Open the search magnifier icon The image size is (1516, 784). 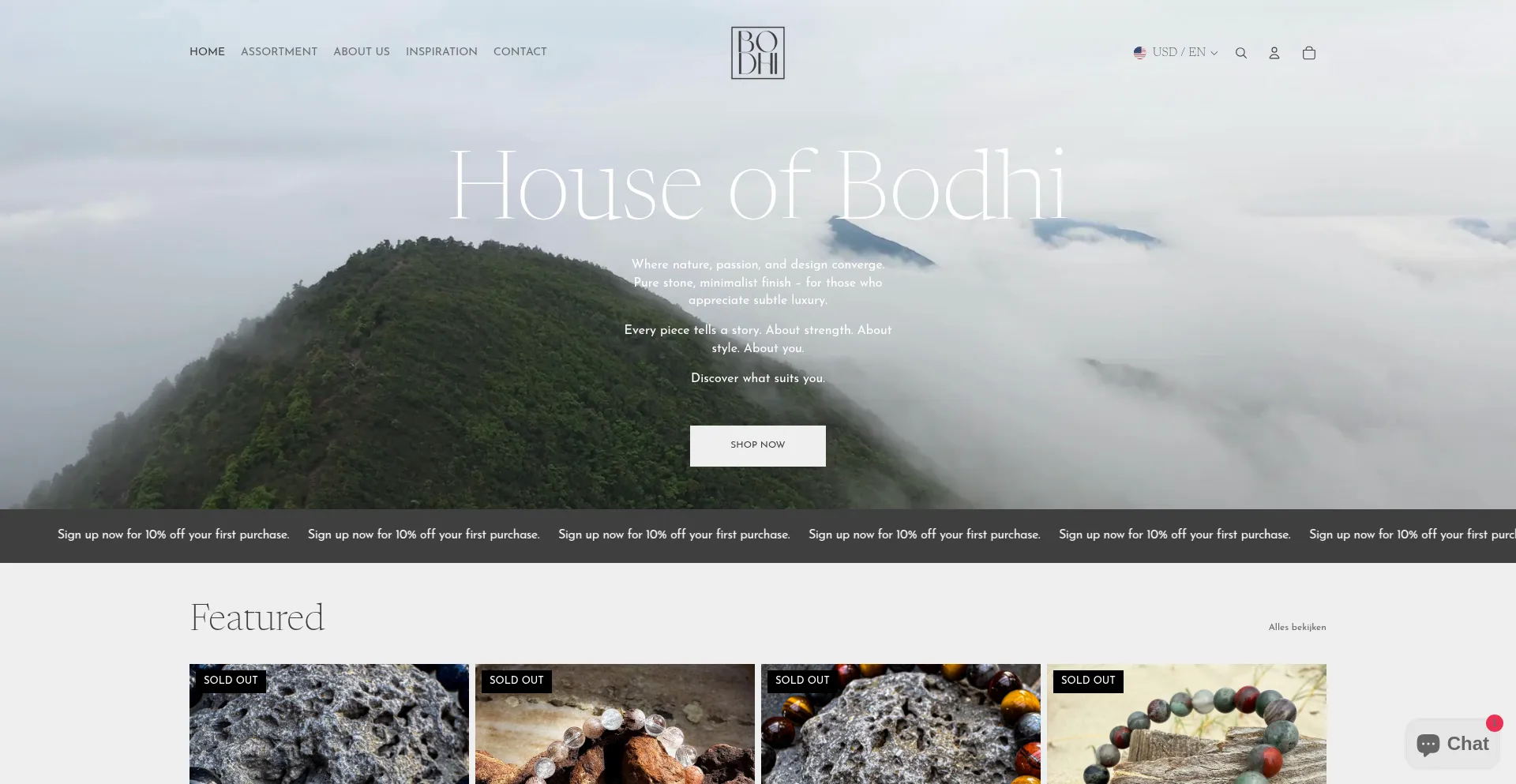(1241, 53)
